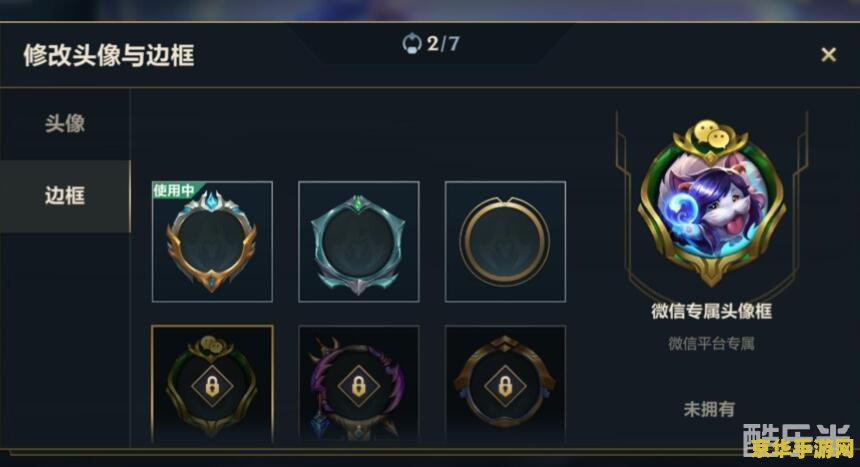
Task: Choose the teal crystal avatar frame
Action: 359,241
